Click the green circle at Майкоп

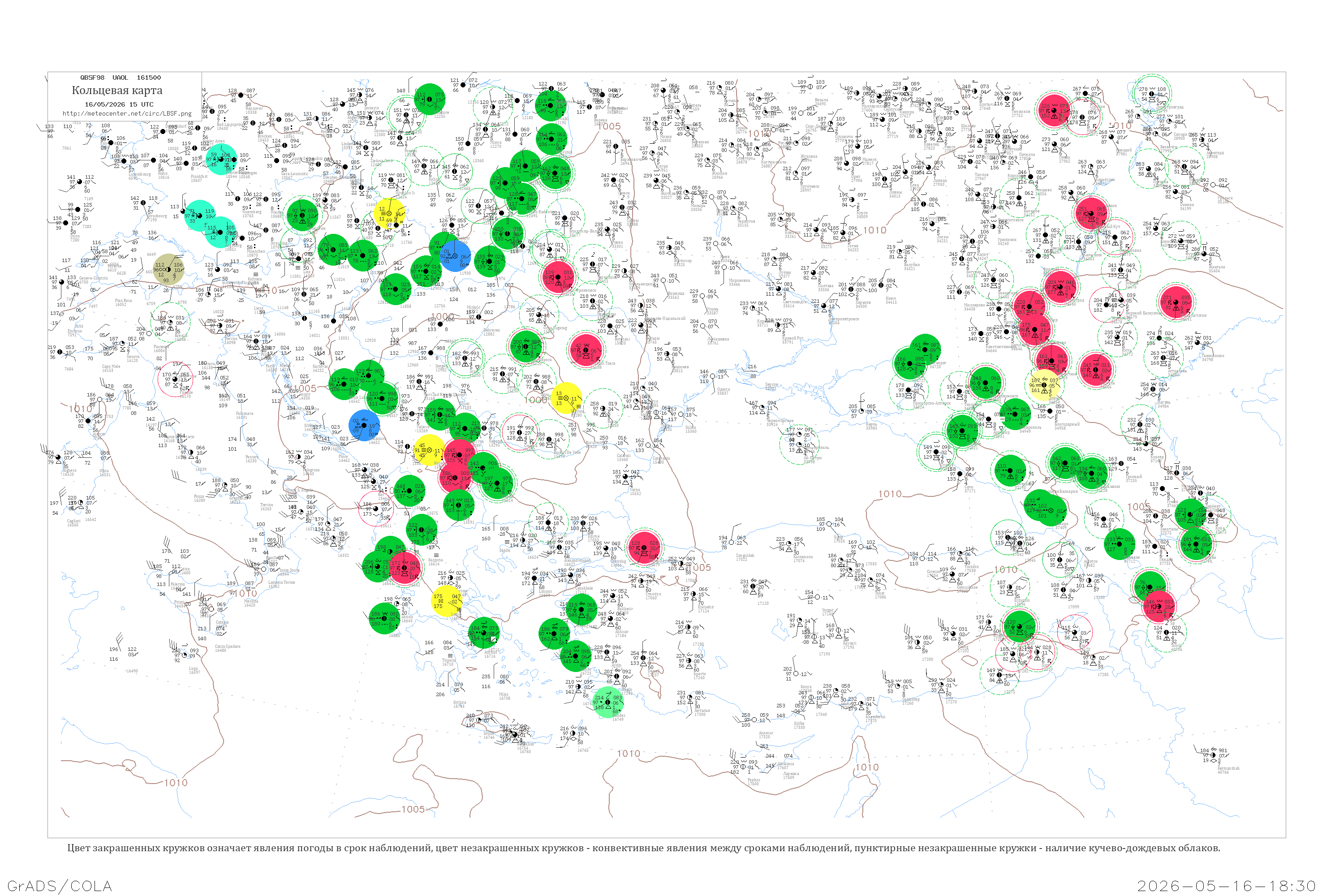[962, 431]
